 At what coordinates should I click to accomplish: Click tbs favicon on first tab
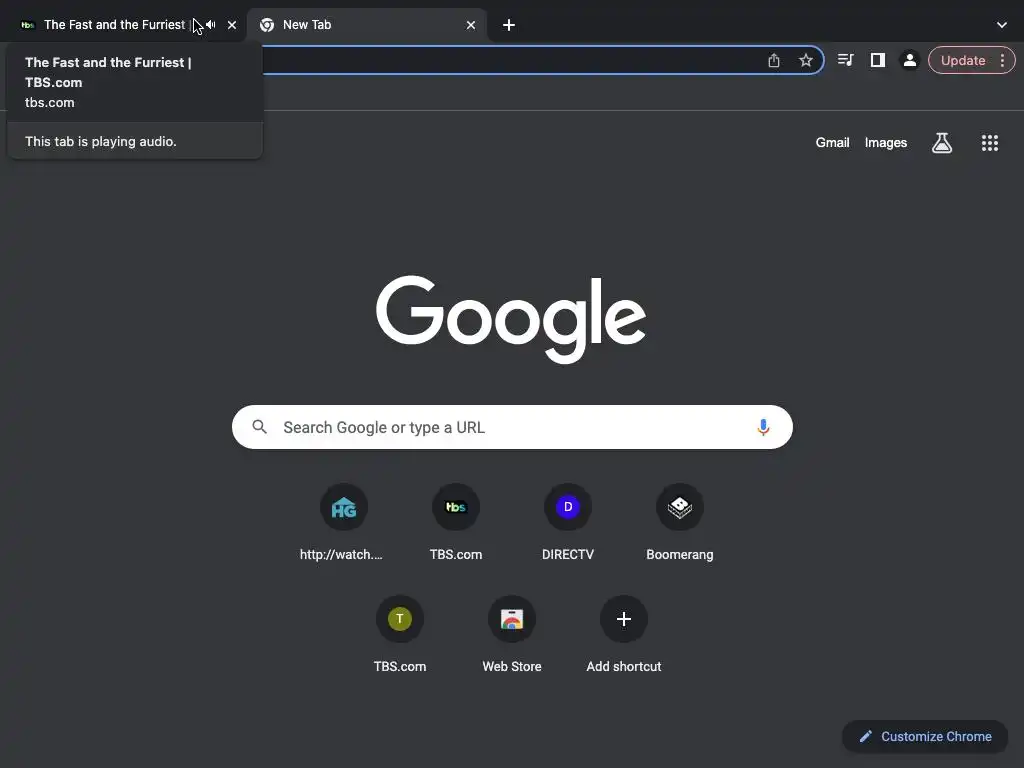click(27, 25)
